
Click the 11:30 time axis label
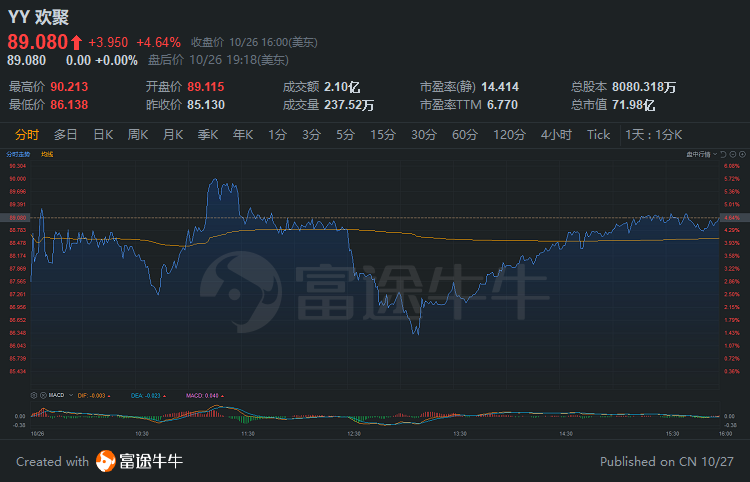pos(248,434)
